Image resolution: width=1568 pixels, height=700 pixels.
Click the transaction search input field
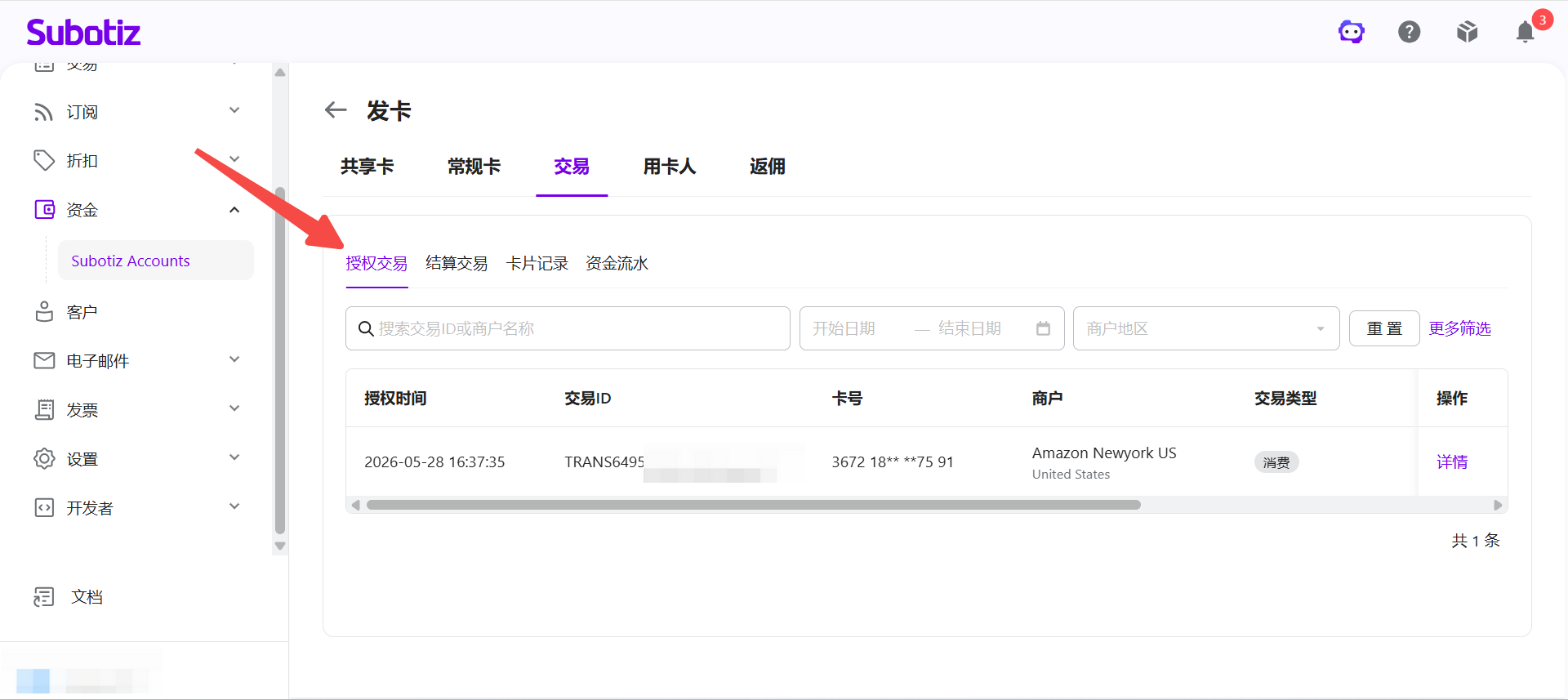pos(568,328)
